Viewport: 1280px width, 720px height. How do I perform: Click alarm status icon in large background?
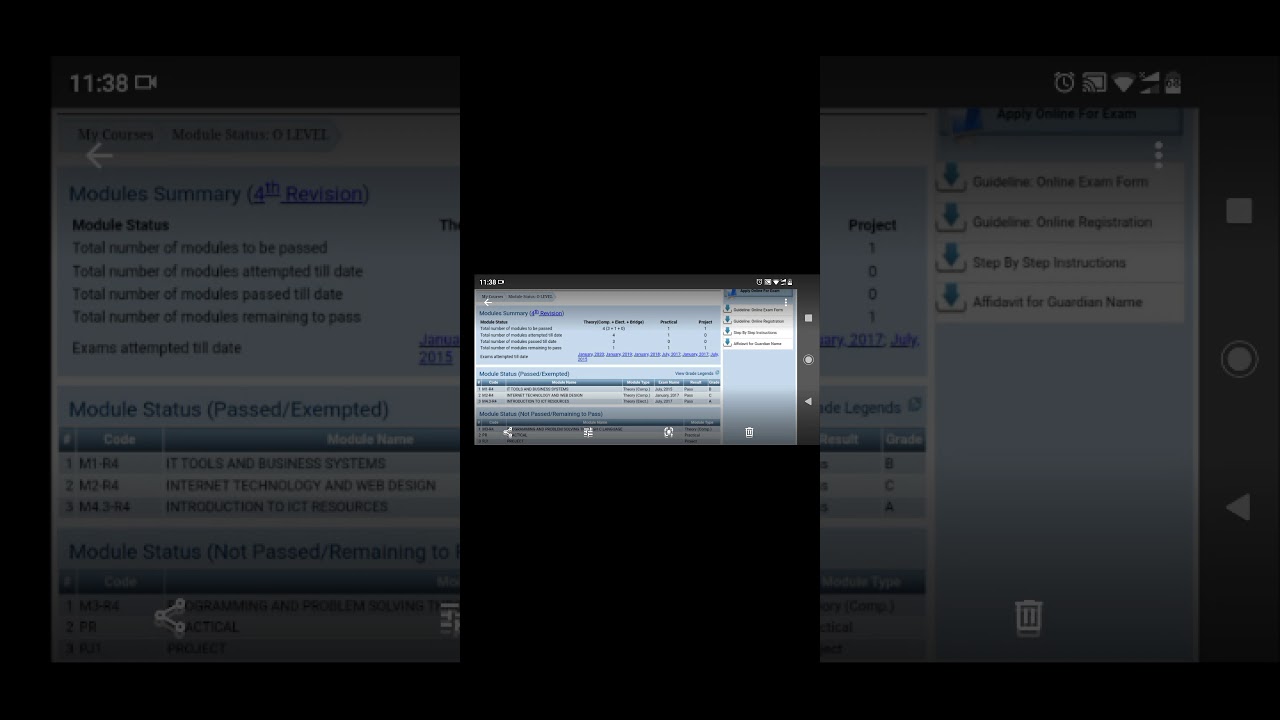(x=1064, y=83)
